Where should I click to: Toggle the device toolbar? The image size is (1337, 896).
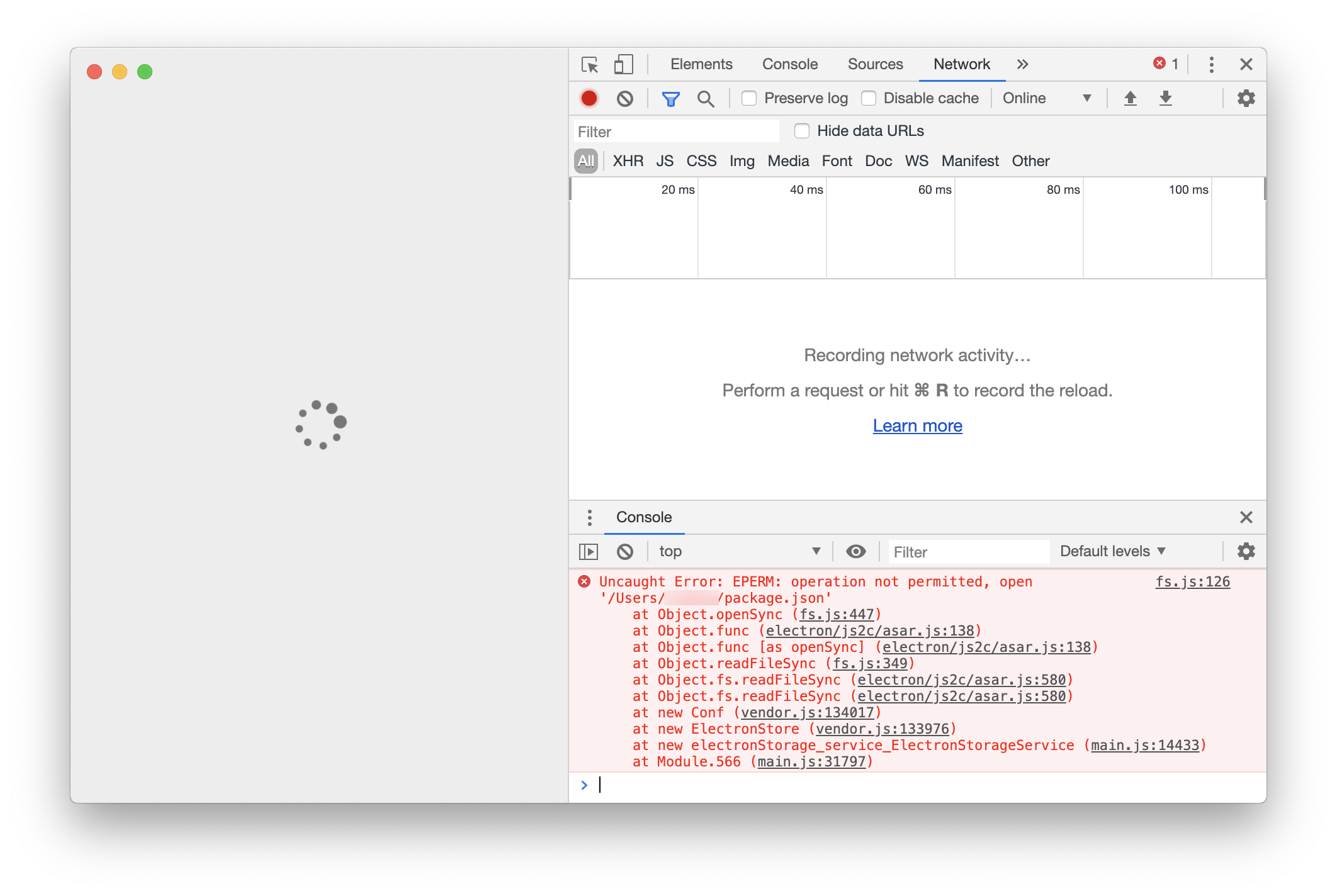pyautogui.click(x=624, y=64)
